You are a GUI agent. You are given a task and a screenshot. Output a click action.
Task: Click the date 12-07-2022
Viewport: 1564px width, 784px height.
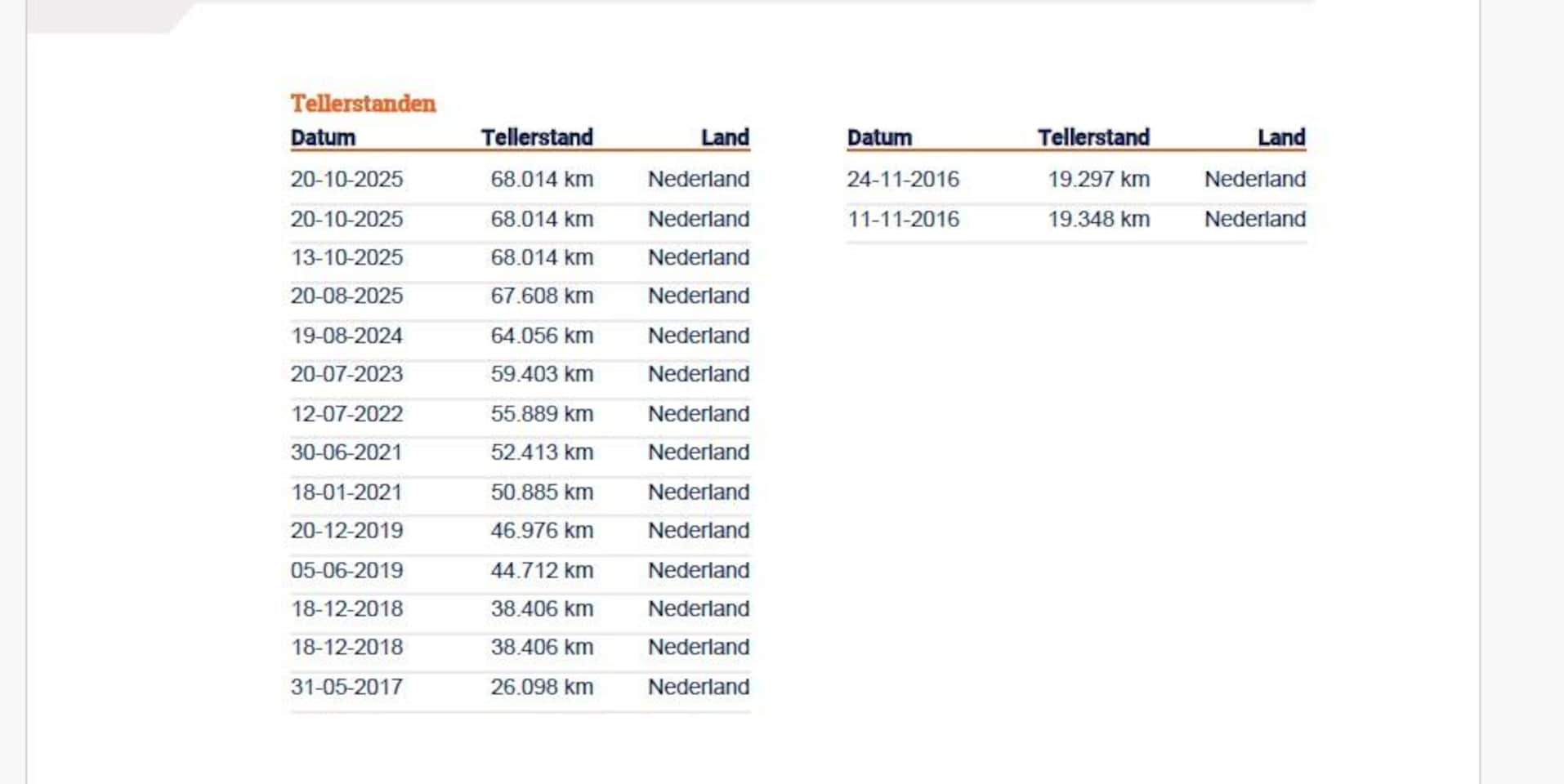pos(346,414)
